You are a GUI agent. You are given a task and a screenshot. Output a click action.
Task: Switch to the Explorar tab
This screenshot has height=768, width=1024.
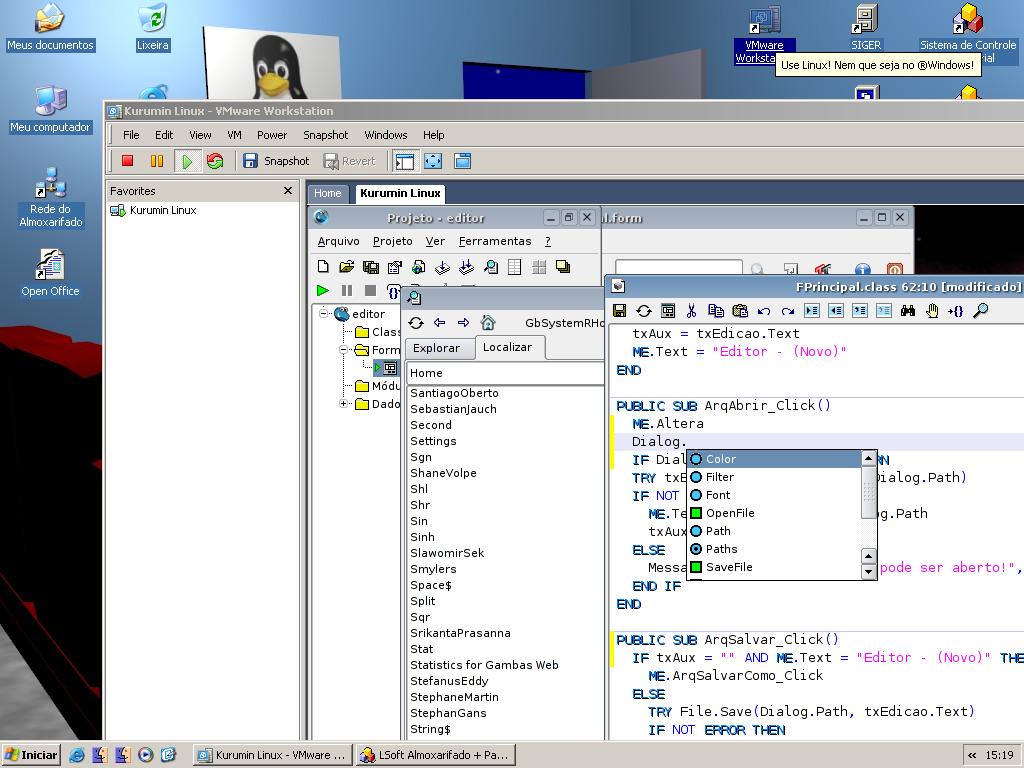coord(436,348)
